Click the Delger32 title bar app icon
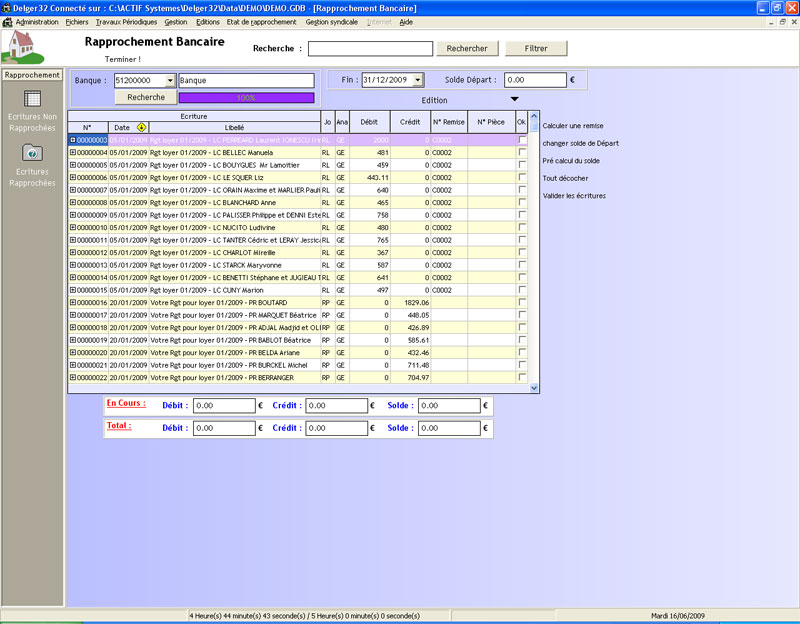The width and height of the screenshot is (800, 624). coord(7,8)
